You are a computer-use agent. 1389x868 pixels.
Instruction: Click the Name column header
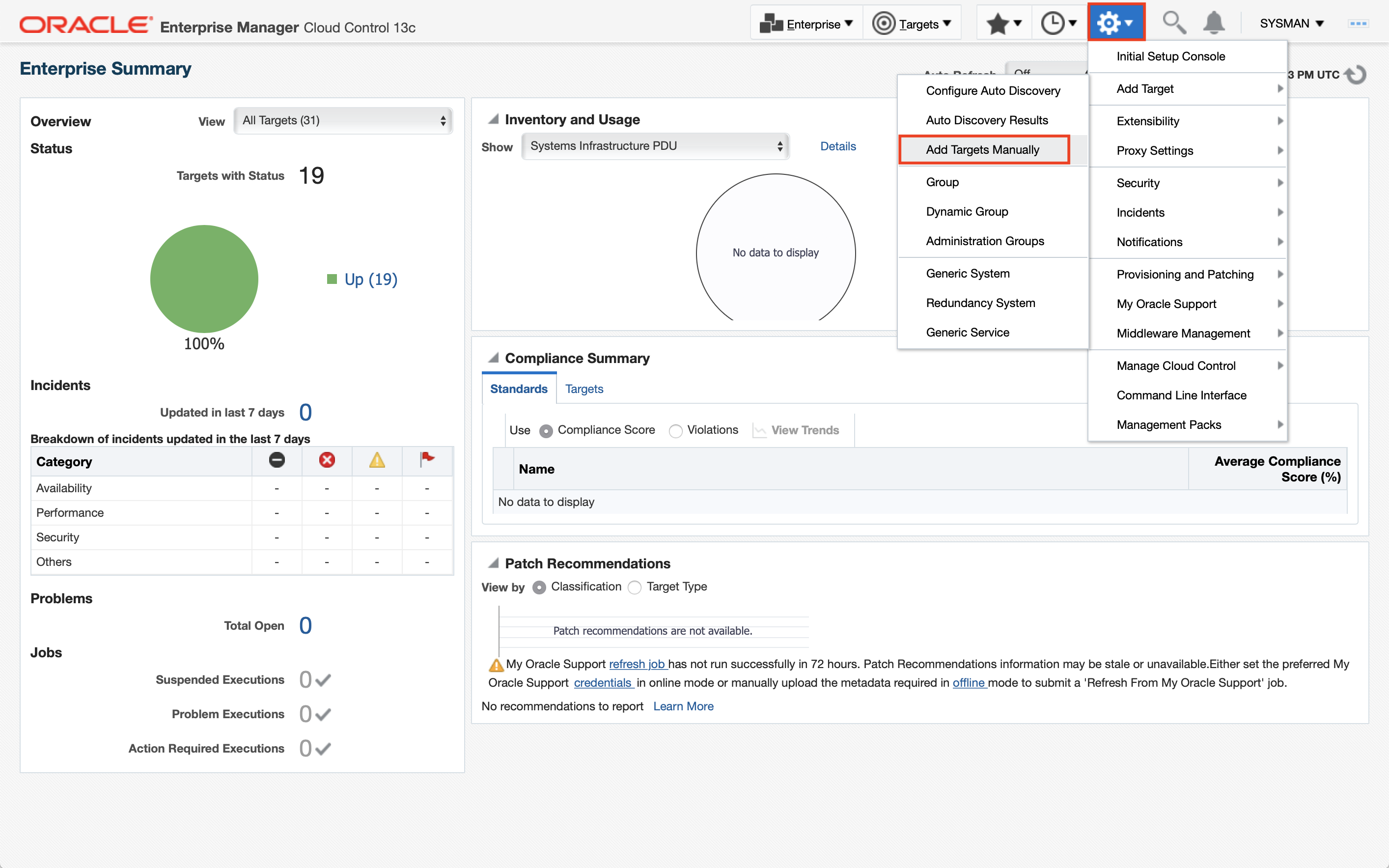click(851, 469)
